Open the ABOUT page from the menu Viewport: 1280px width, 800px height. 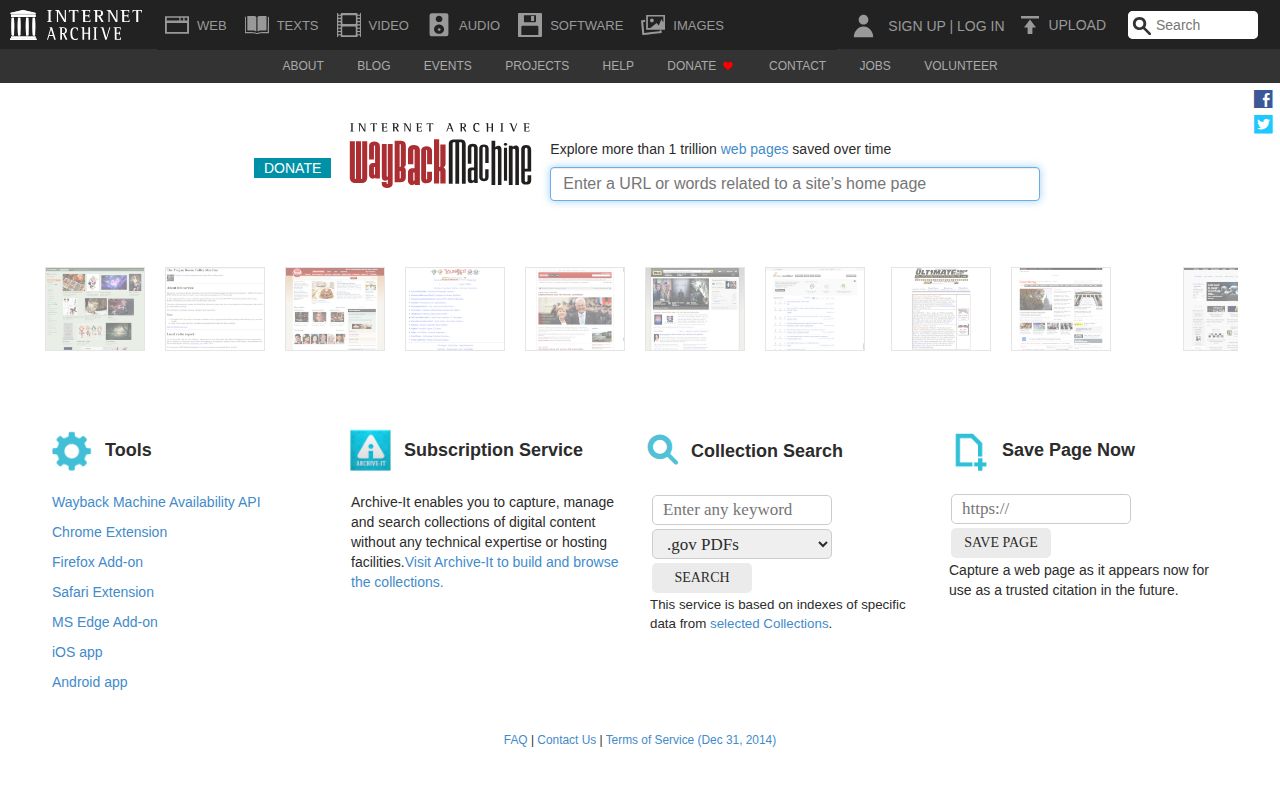coord(303,66)
